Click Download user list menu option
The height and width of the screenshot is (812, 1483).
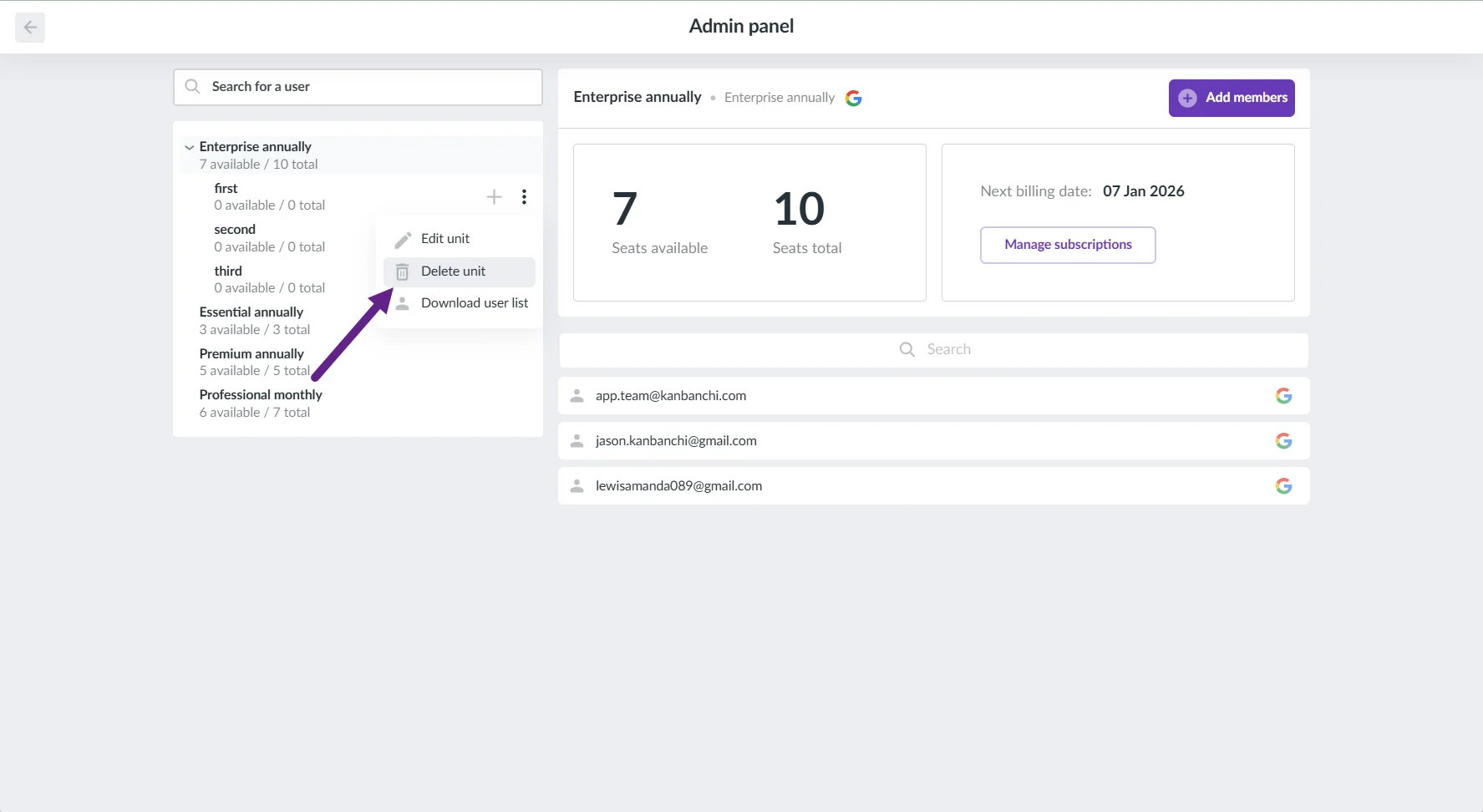474,303
